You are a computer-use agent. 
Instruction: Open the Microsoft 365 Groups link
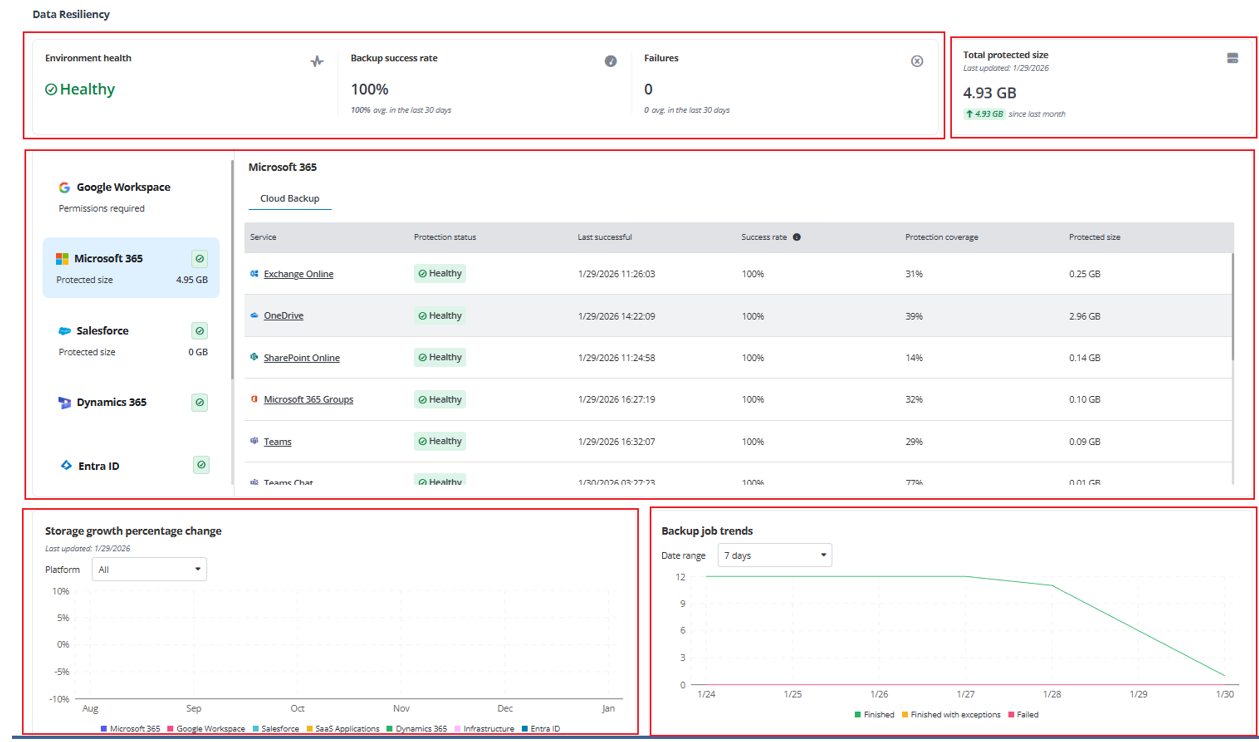[308, 400]
